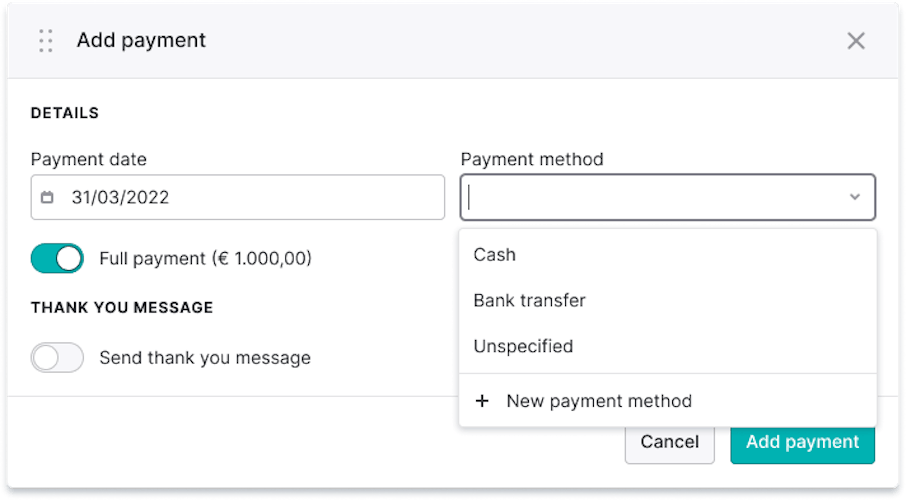Choose the Bank transfer option

(x=529, y=301)
